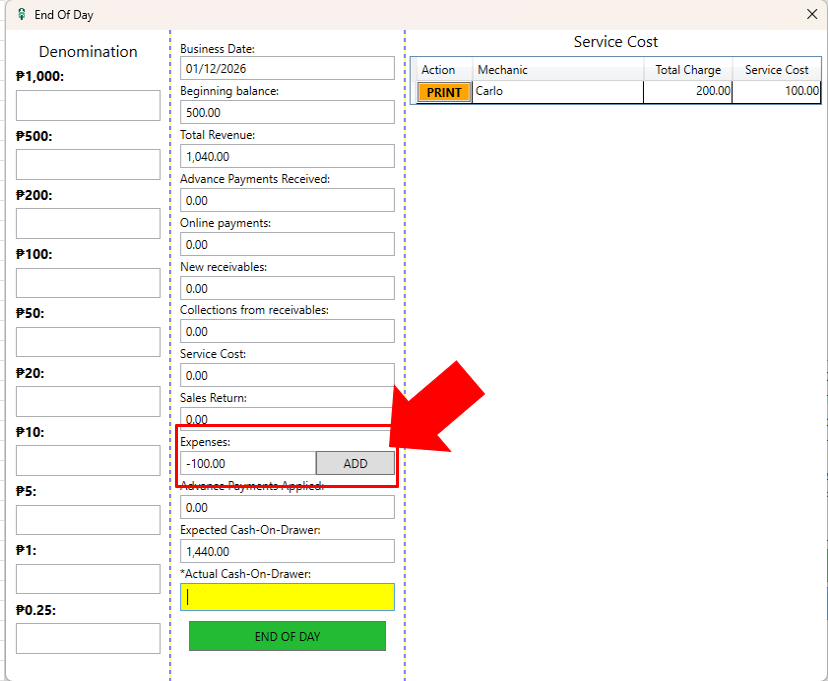Viewport: 828px width, 681px height.
Task: Focus the ₱100 denomination field
Action: [x=88, y=283]
